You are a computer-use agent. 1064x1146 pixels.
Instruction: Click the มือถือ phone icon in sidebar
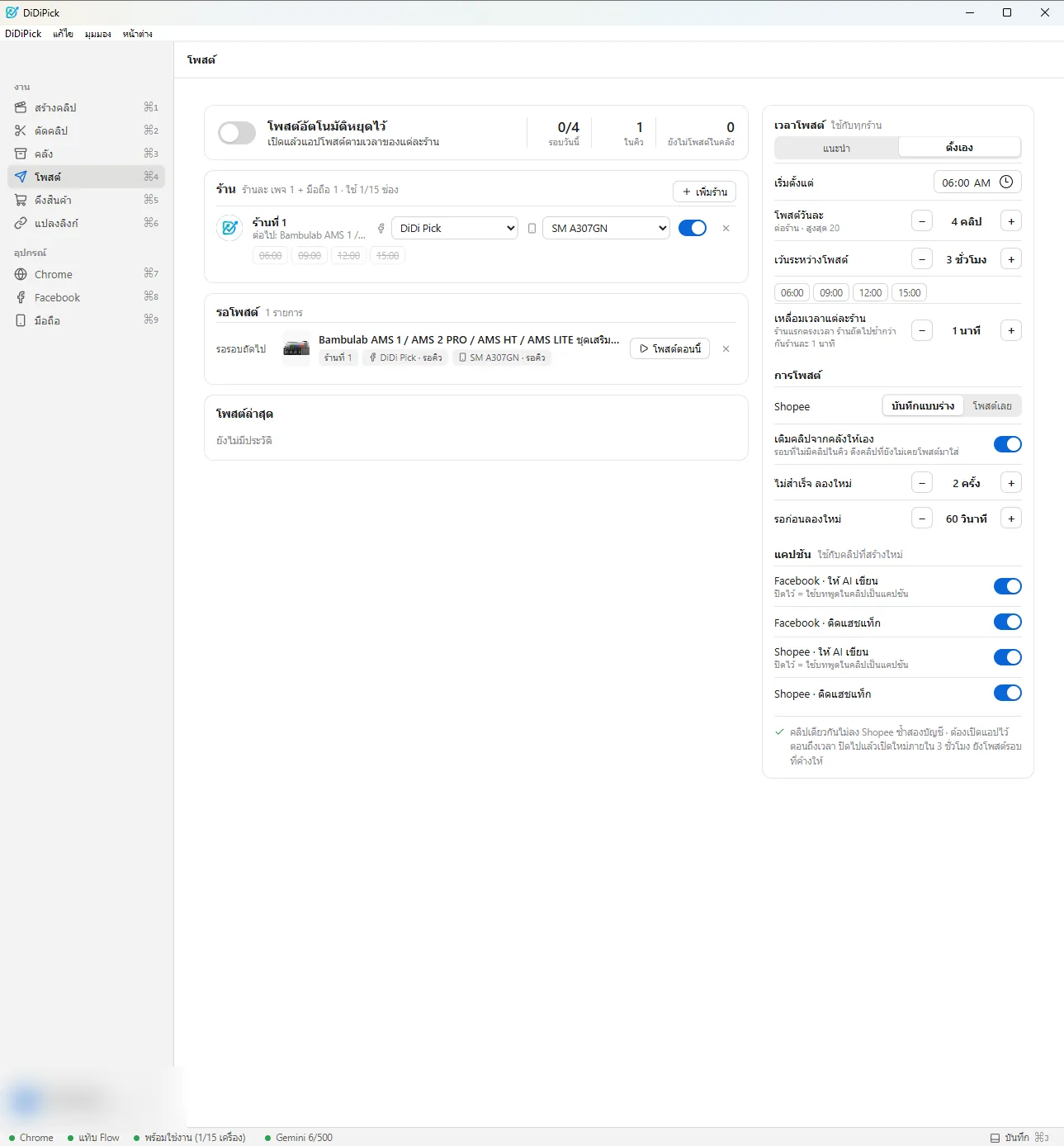(x=21, y=320)
